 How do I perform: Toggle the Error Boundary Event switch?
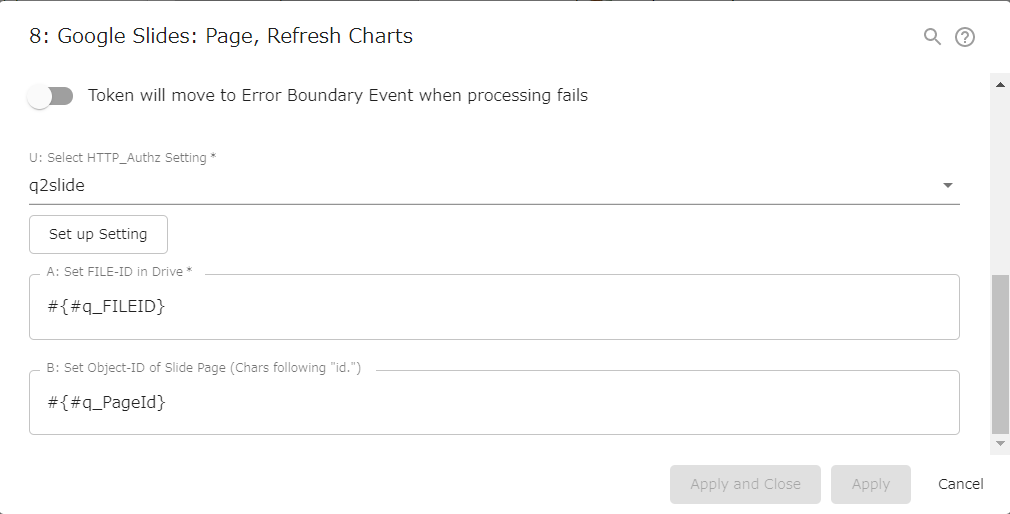pyautogui.click(x=50, y=96)
